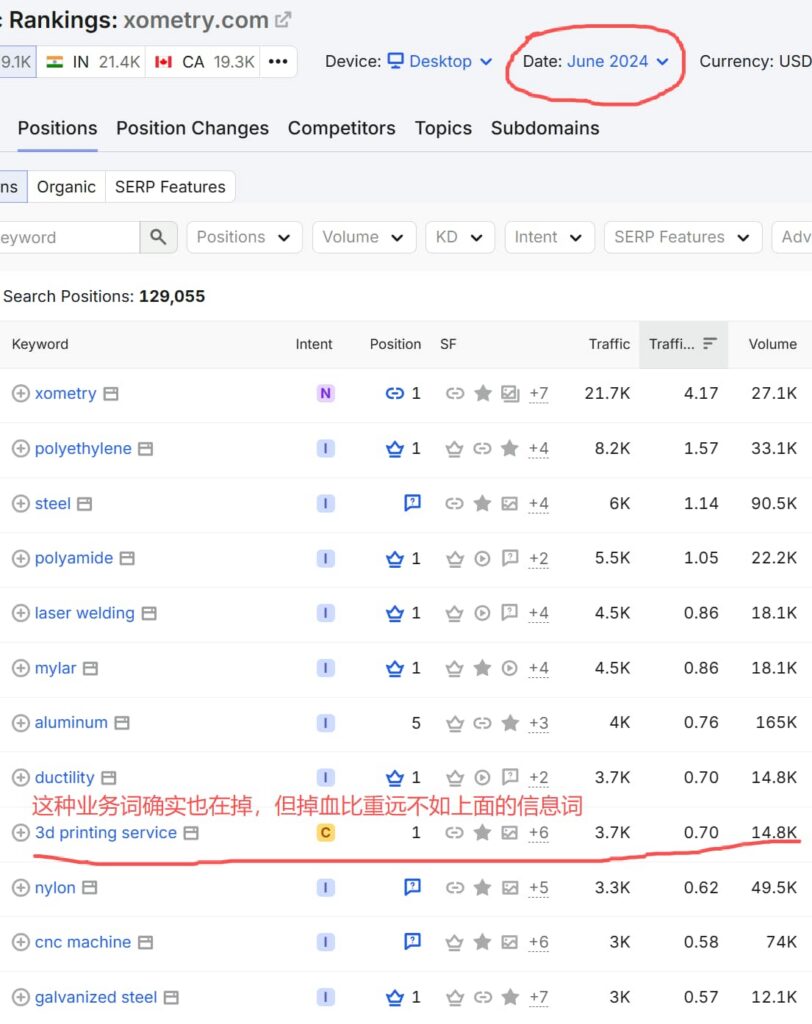Open the Positions filter dropdown
This screenshot has width=812, height=1024.
pos(244,237)
